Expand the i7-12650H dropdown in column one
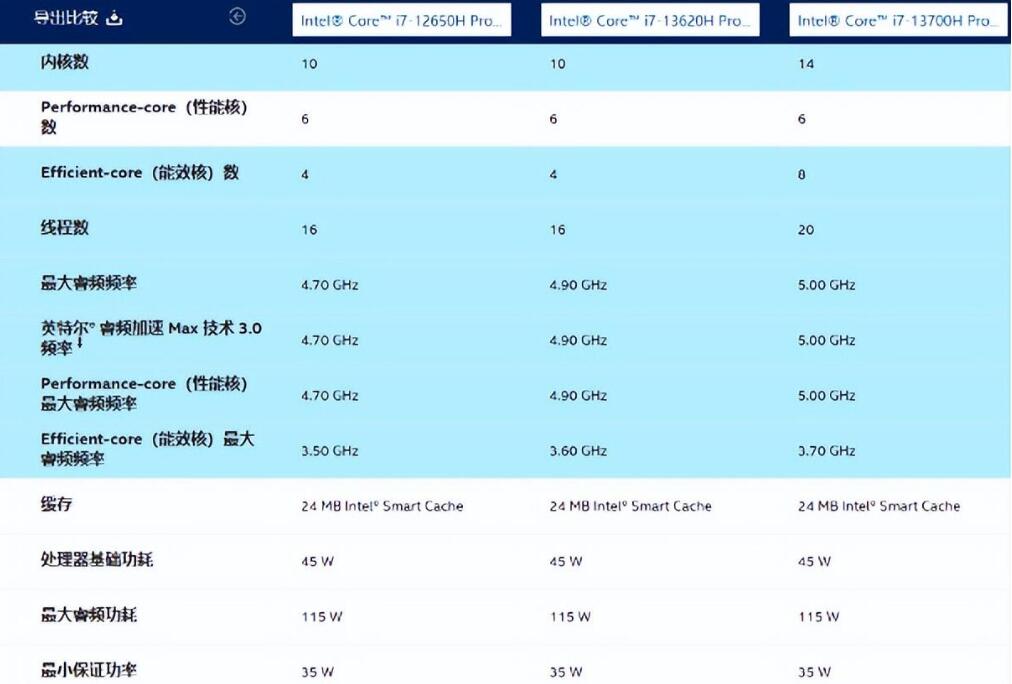Screen dimensions: 1012x684 [401, 20]
